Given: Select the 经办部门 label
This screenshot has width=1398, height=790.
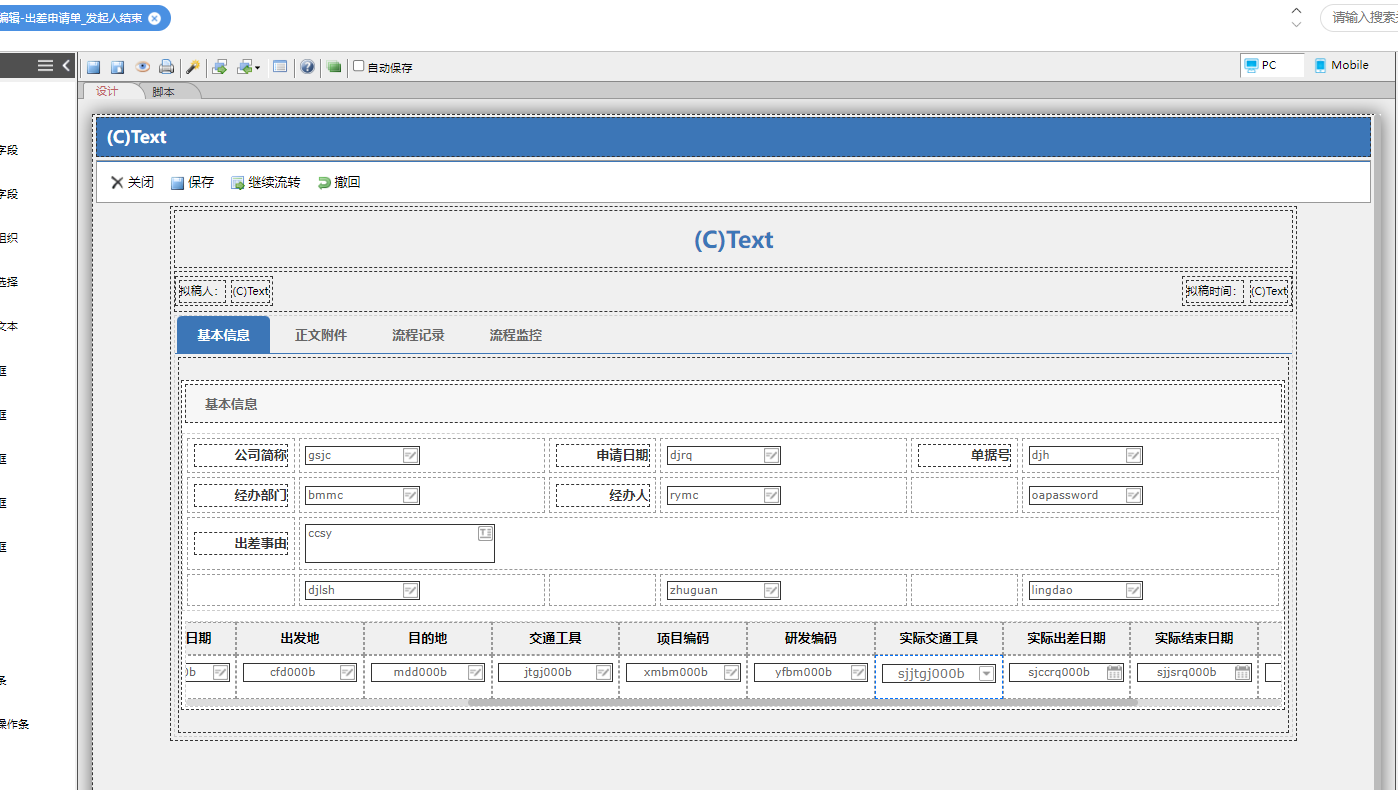Looking at the screenshot, I should point(241,495).
